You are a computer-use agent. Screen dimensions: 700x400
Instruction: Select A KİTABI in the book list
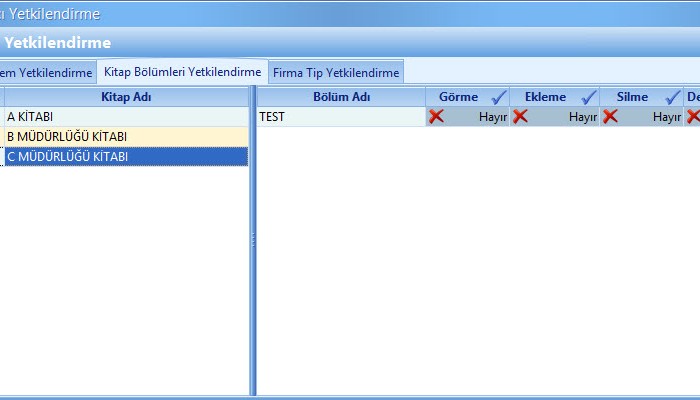pos(126,117)
